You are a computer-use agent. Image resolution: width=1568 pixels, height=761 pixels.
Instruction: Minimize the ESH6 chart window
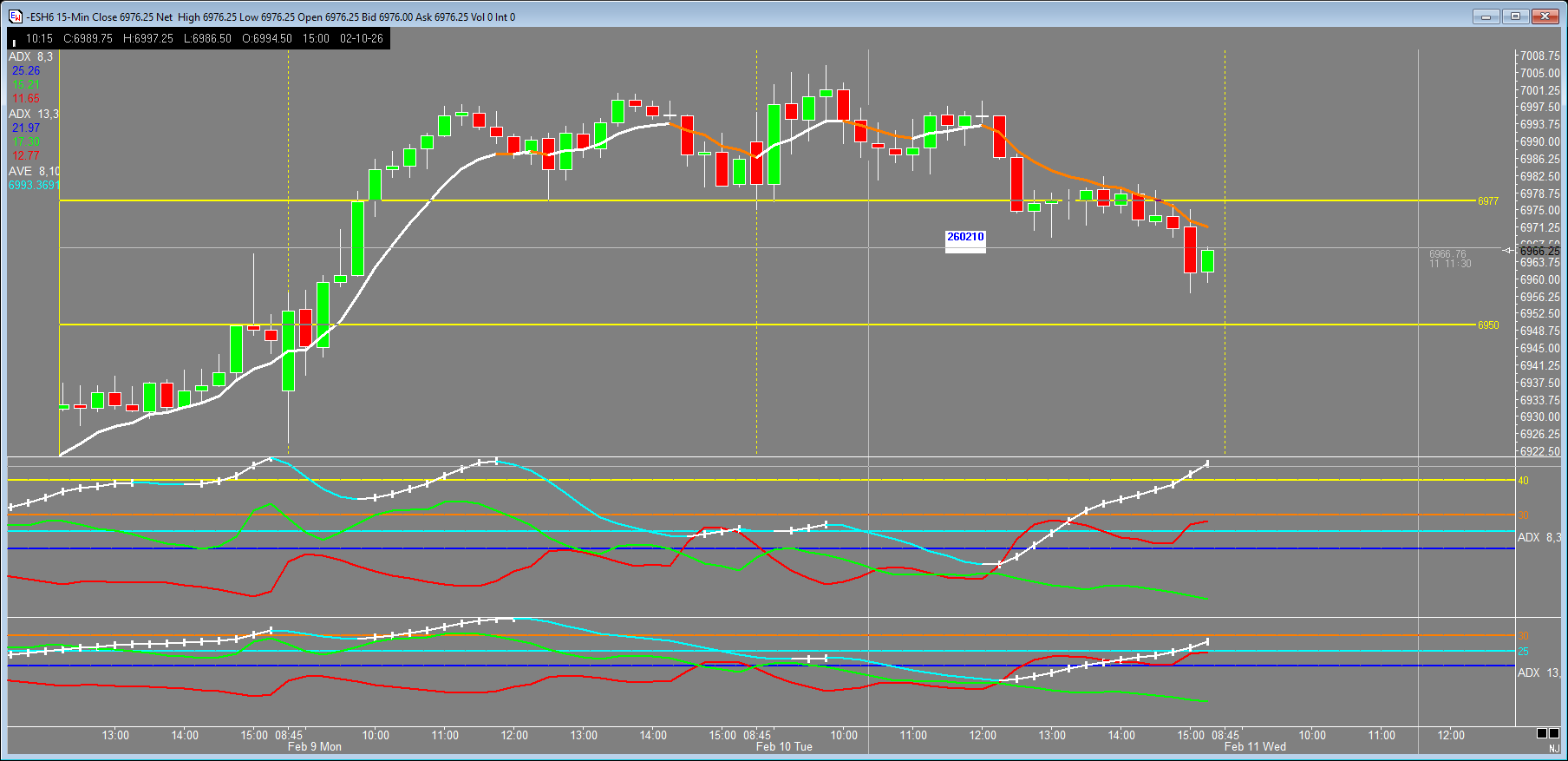click(1486, 16)
